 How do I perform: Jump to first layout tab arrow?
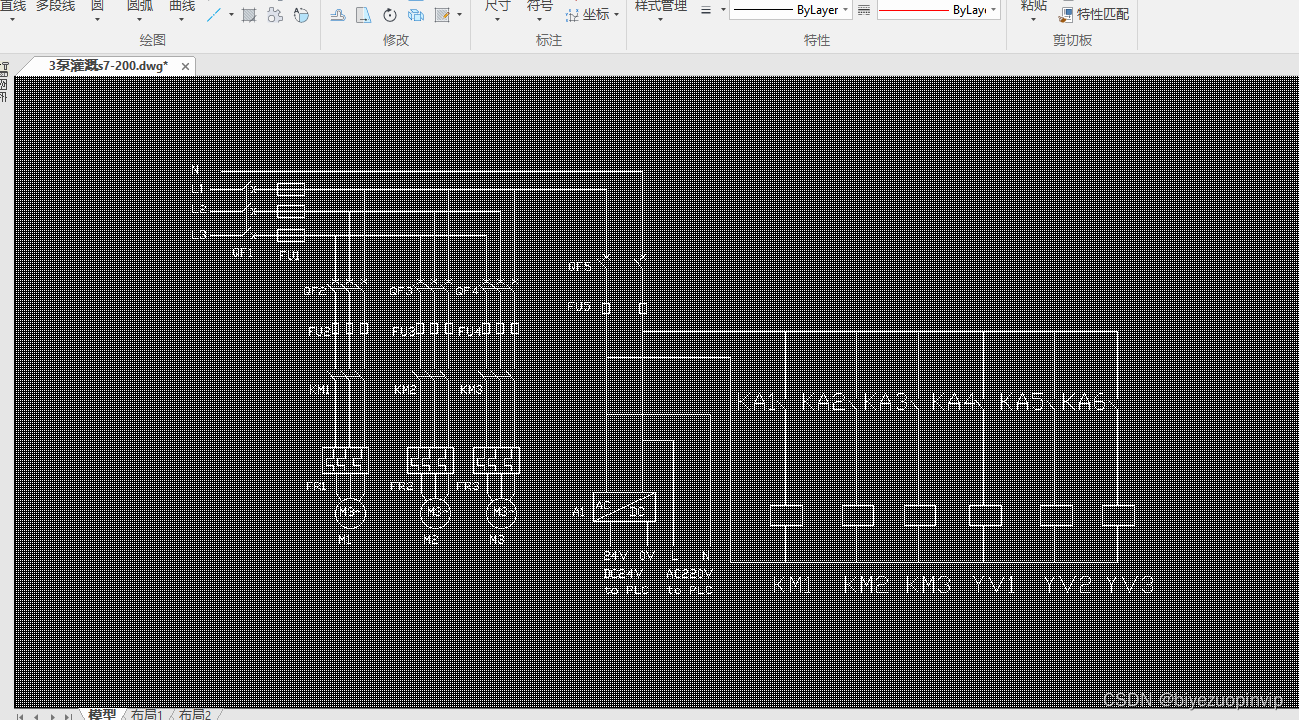(20, 716)
